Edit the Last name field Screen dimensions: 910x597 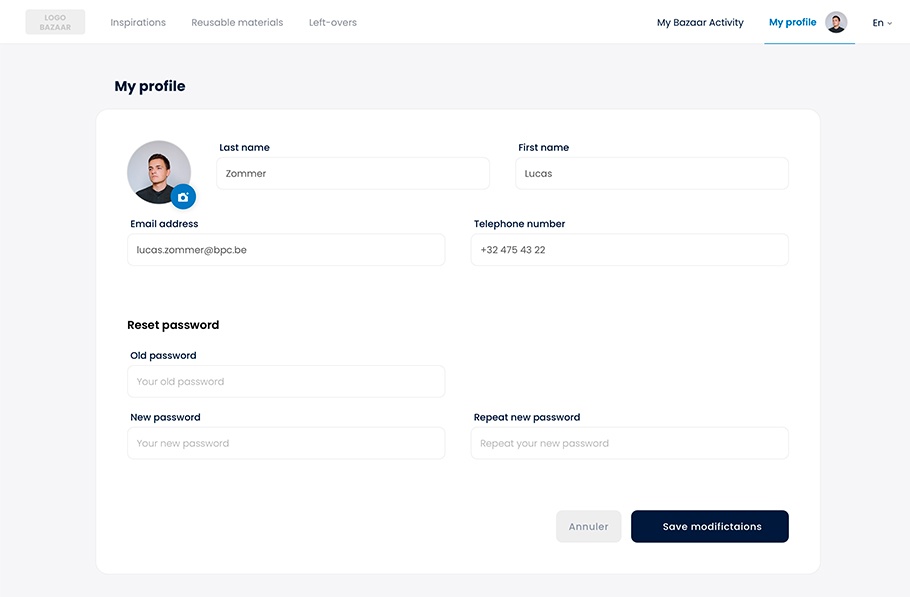click(353, 173)
